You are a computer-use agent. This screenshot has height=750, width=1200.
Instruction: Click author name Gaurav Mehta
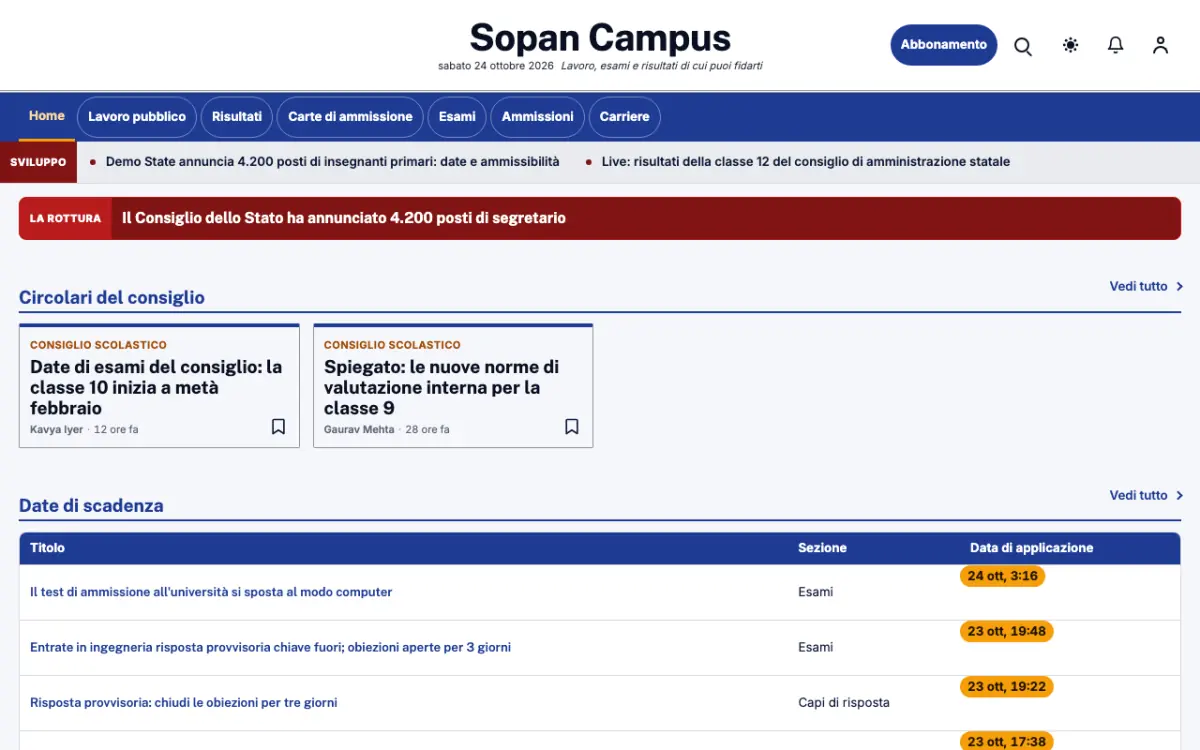pyautogui.click(x=359, y=429)
